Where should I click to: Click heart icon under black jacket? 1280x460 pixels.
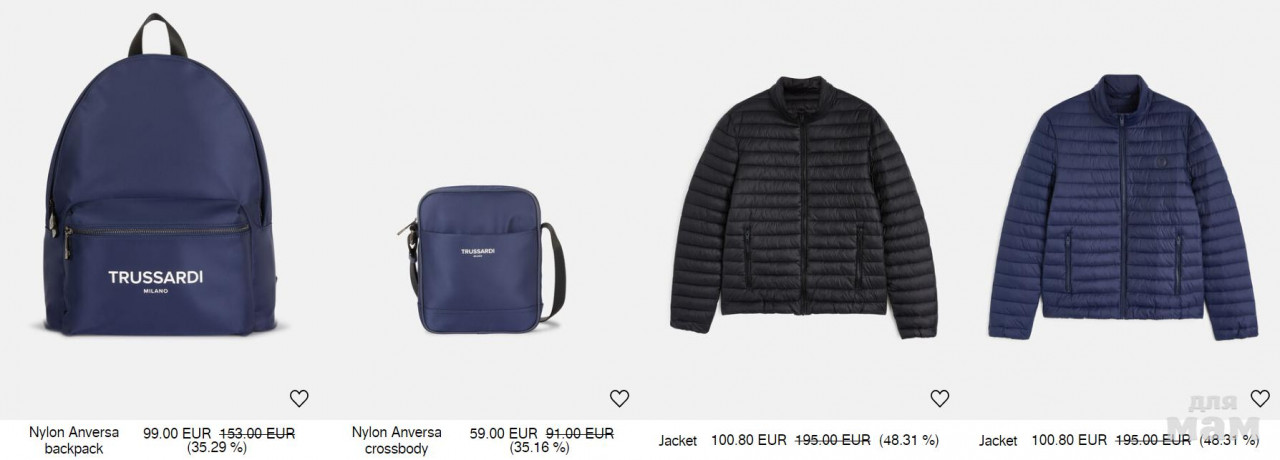point(939,398)
